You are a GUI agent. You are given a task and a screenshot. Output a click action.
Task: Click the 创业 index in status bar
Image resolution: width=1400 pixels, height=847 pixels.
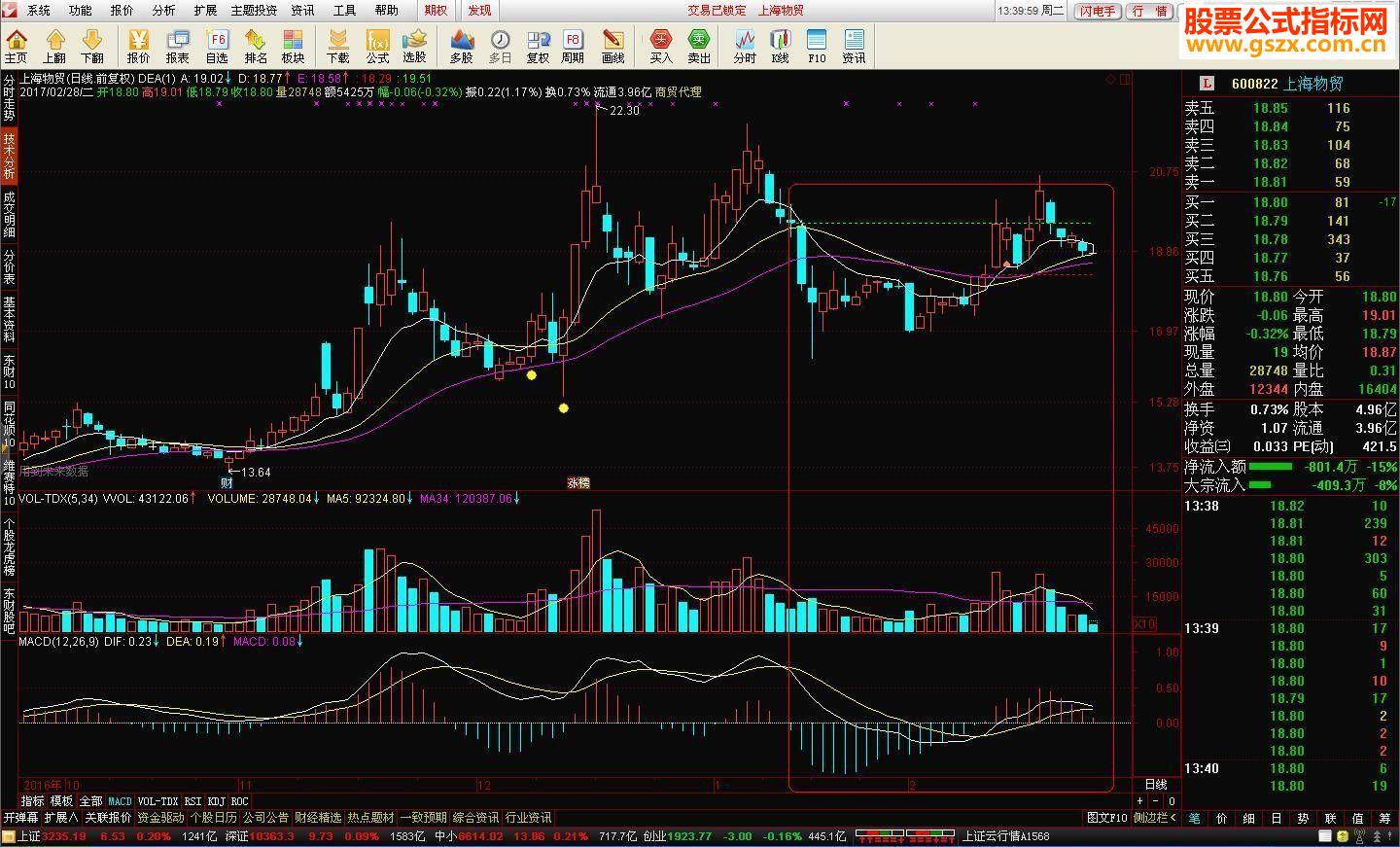(654, 836)
